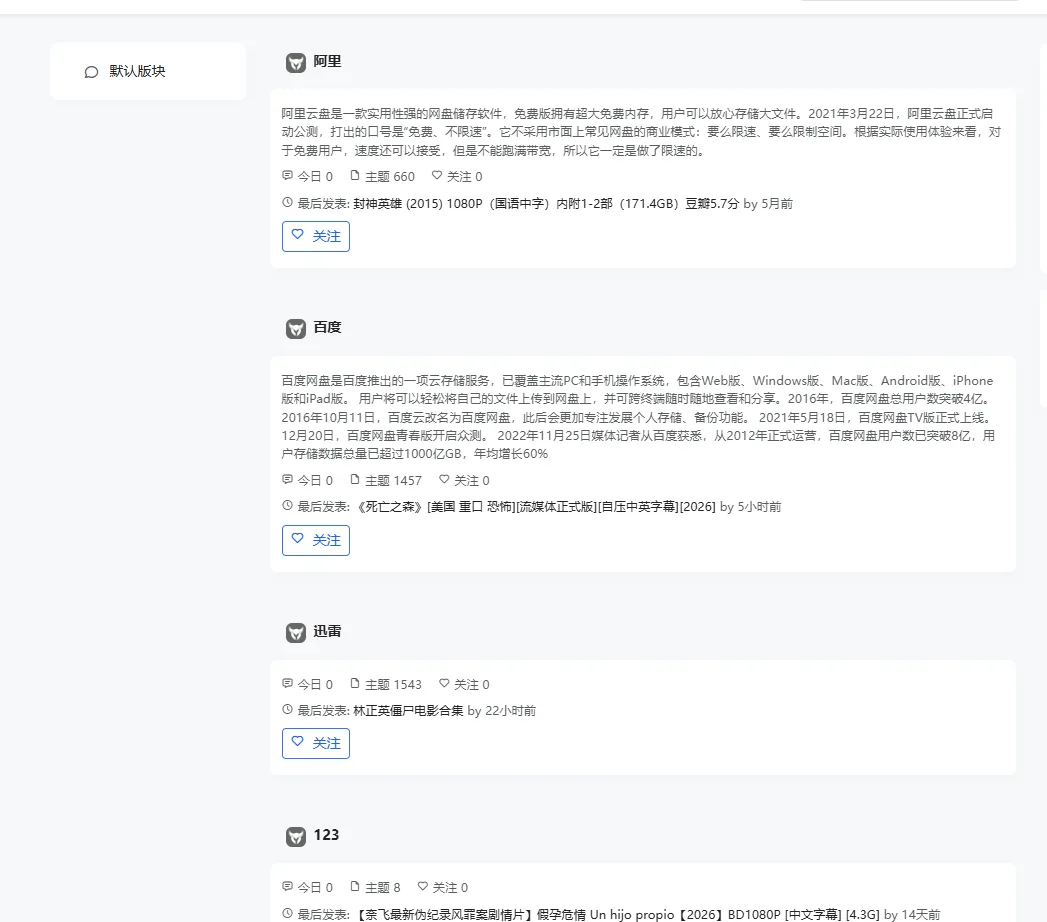Click the document icon beside 主题 1457
The image size is (1047, 922).
355,479
